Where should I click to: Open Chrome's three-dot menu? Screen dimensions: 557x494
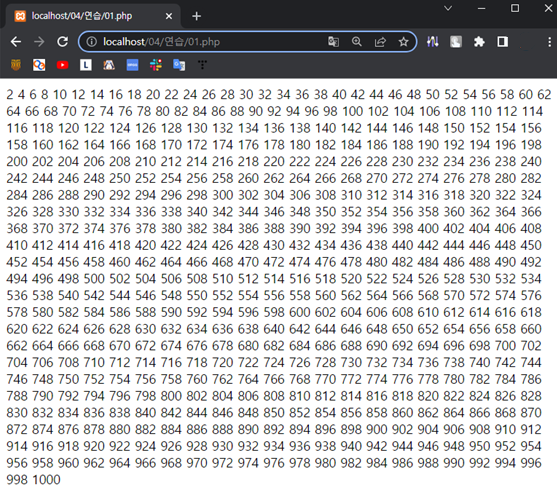point(549,42)
